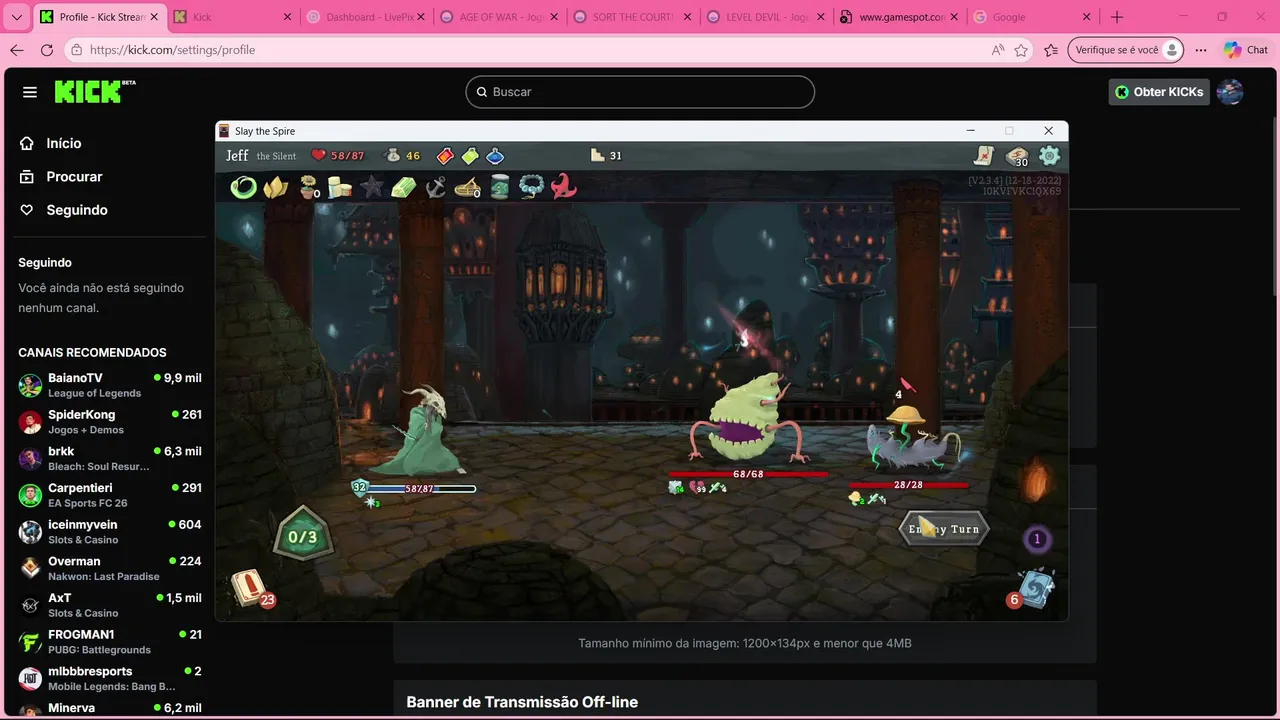Click the bead necklace relic
This screenshot has width=1280, height=720.
point(531,187)
